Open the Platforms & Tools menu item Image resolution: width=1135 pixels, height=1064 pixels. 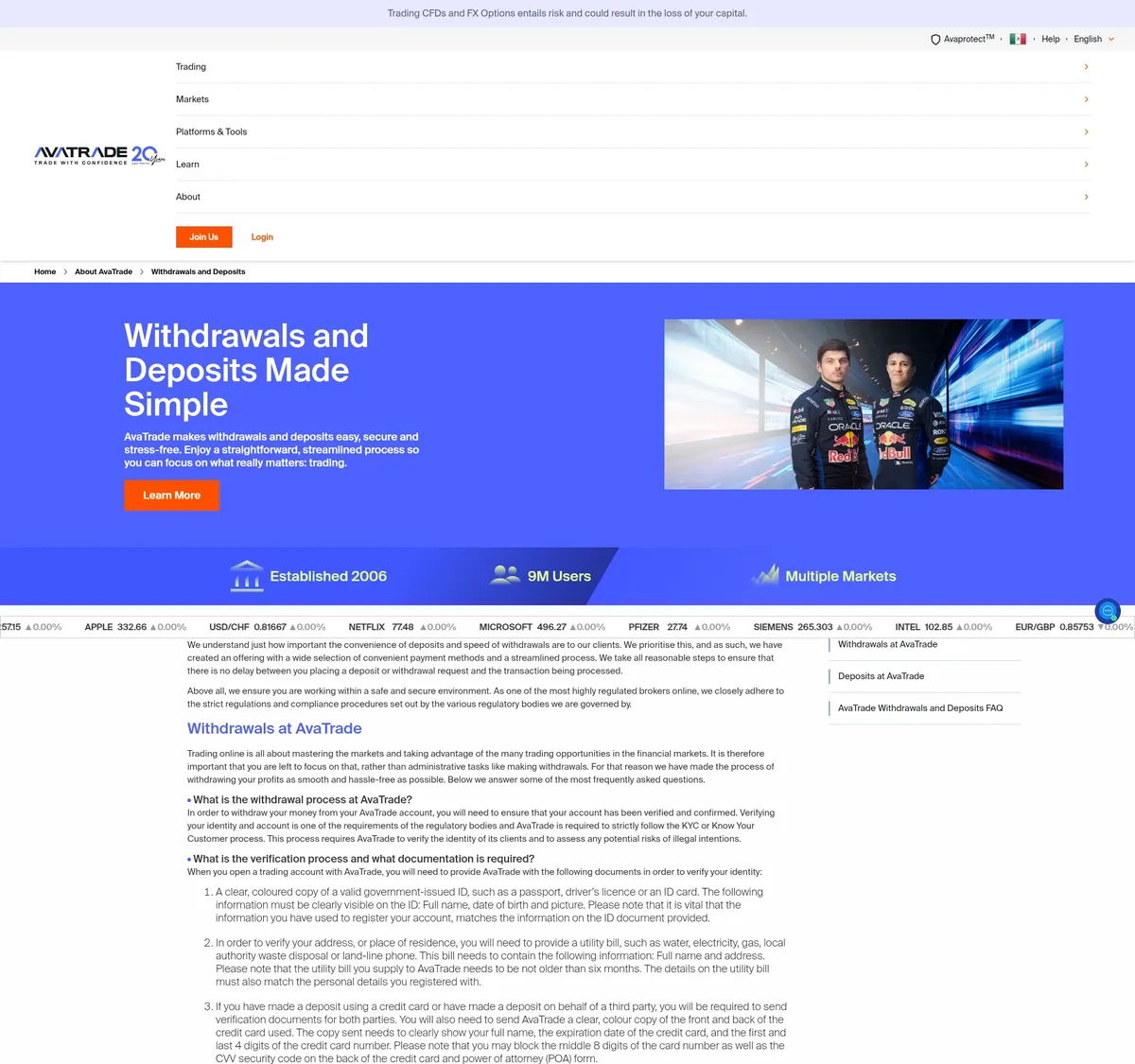tap(633, 132)
